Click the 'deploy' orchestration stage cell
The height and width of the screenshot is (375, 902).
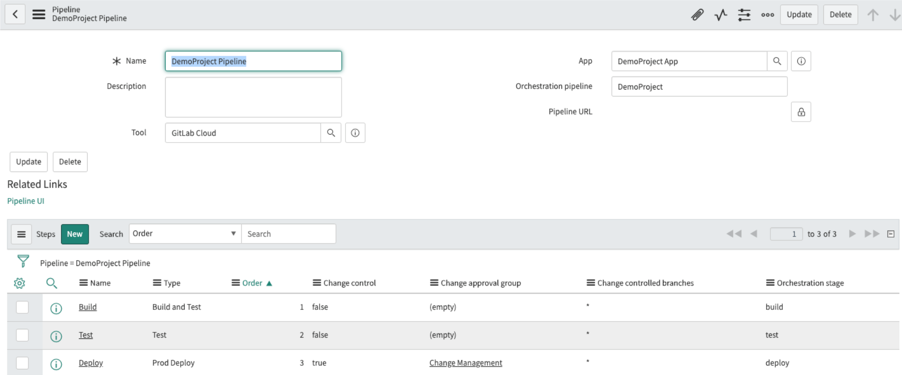pos(777,363)
